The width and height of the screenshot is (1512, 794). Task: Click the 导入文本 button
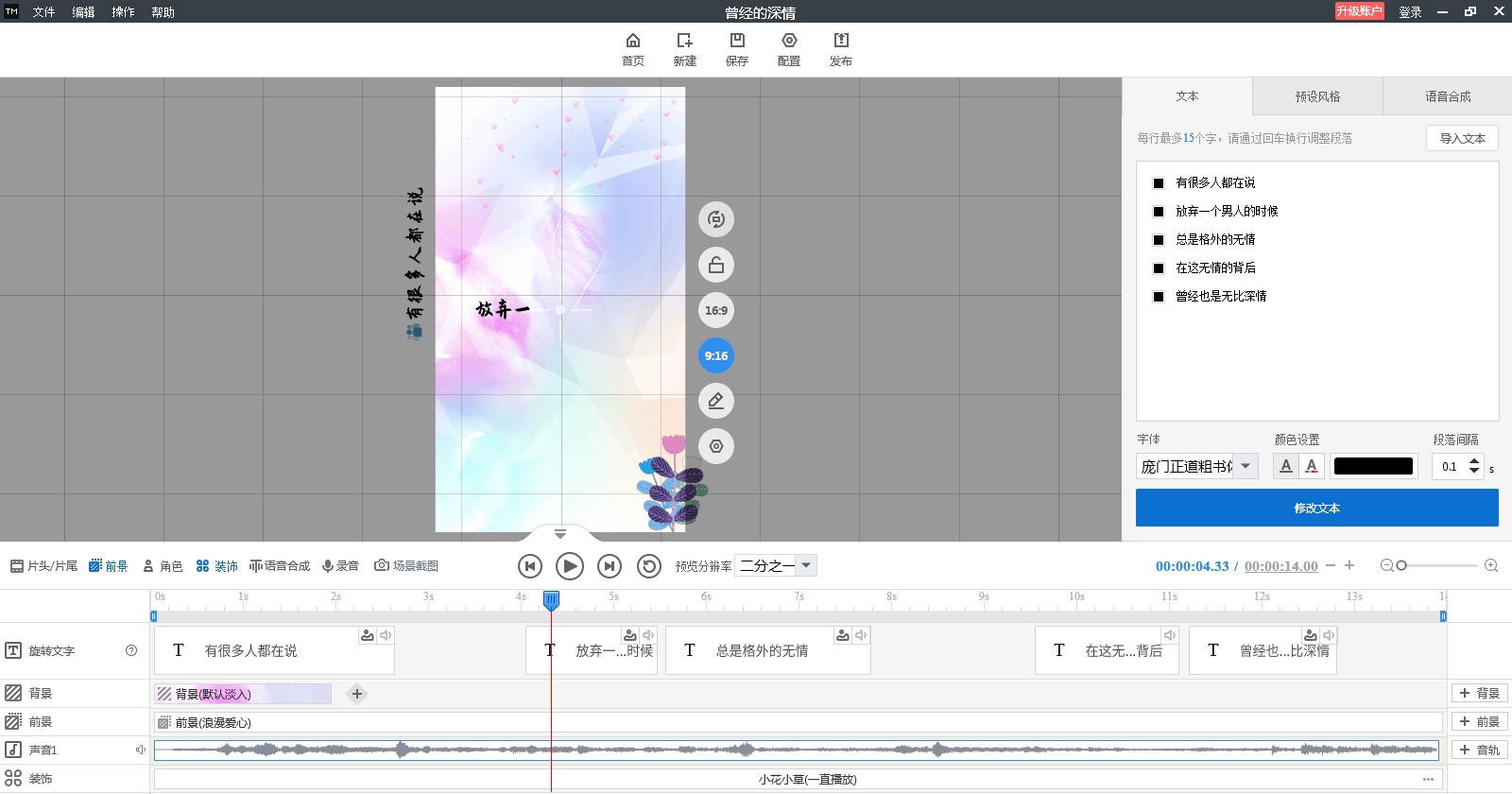(1462, 138)
